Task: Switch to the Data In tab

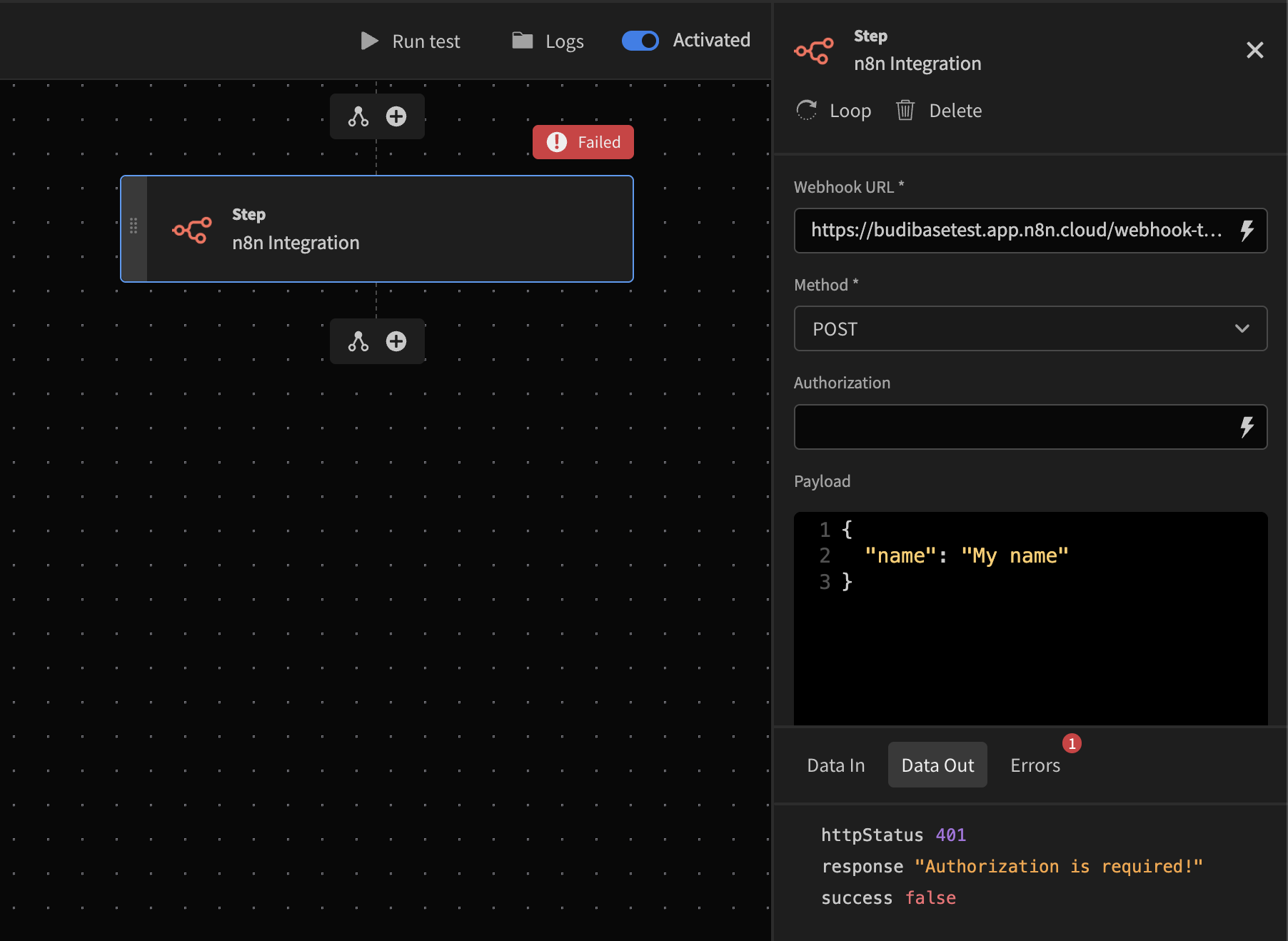Action: pos(836,765)
